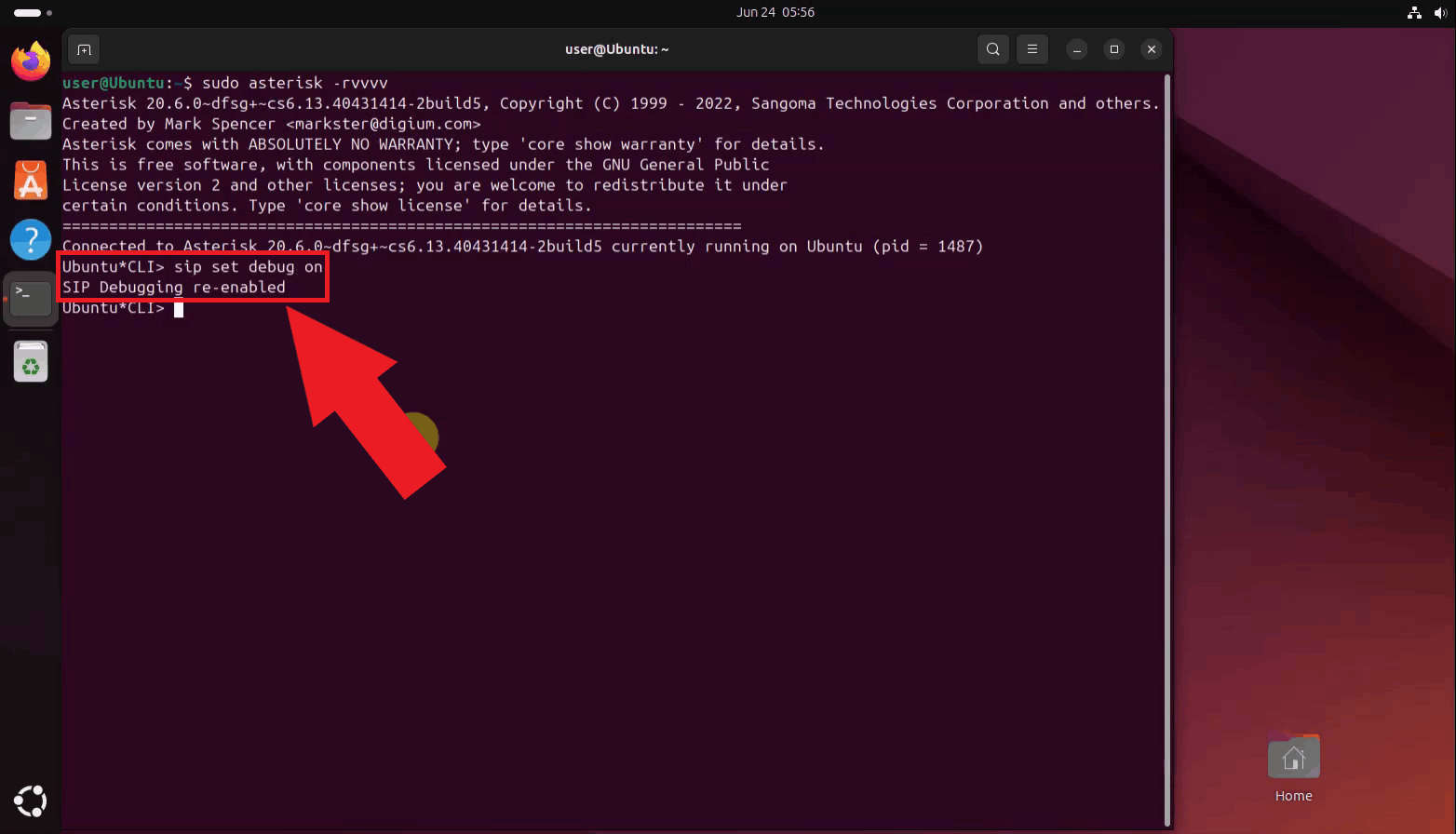
Task: Open Files from the dock
Action: coord(31,121)
